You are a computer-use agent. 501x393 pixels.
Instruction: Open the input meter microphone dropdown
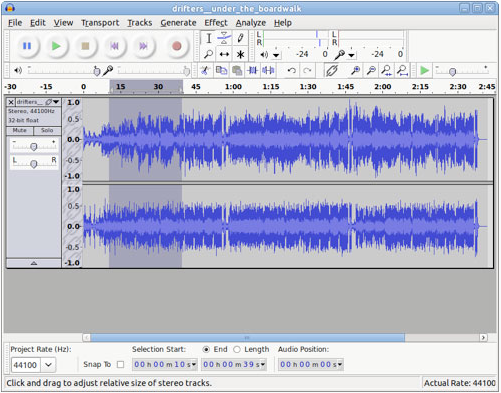[x=352, y=55]
